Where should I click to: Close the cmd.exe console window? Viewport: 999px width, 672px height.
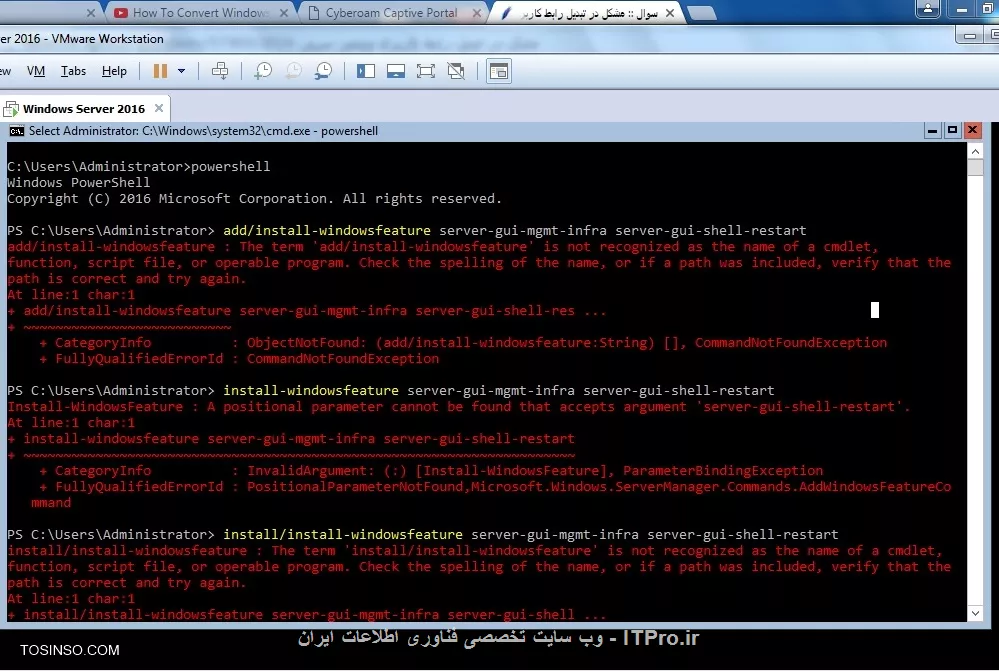pos(972,131)
